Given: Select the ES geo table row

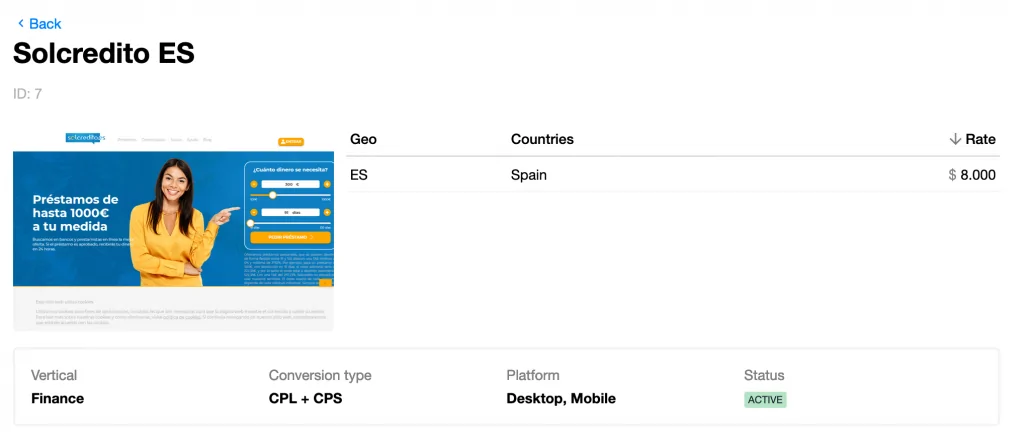Looking at the screenshot, I should coord(672,175).
